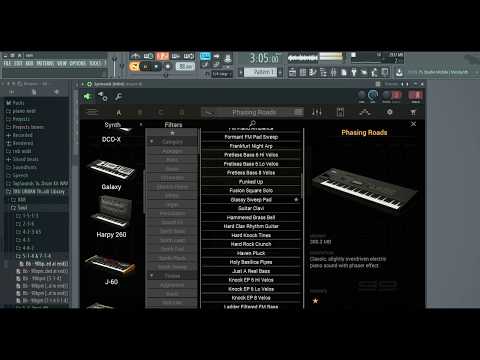Open the PATTERNS menu
Image resolution: width=480 pixels, height=360 pixels.
[45, 63]
